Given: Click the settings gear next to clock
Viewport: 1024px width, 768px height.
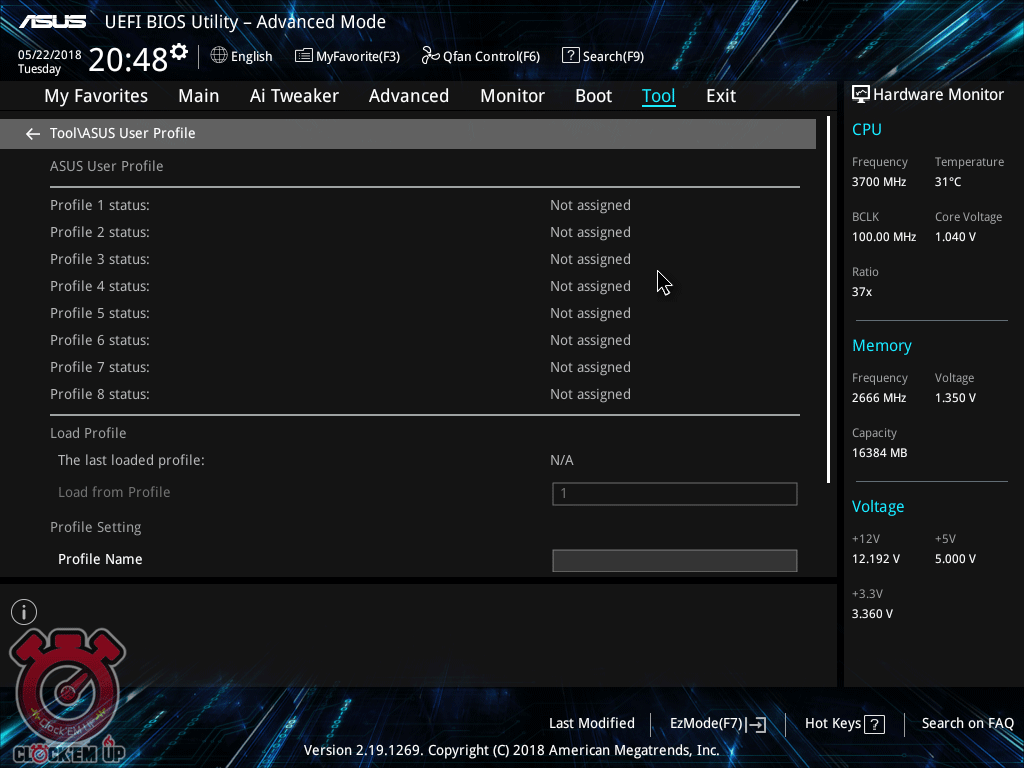Looking at the screenshot, I should [x=179, y=51].
